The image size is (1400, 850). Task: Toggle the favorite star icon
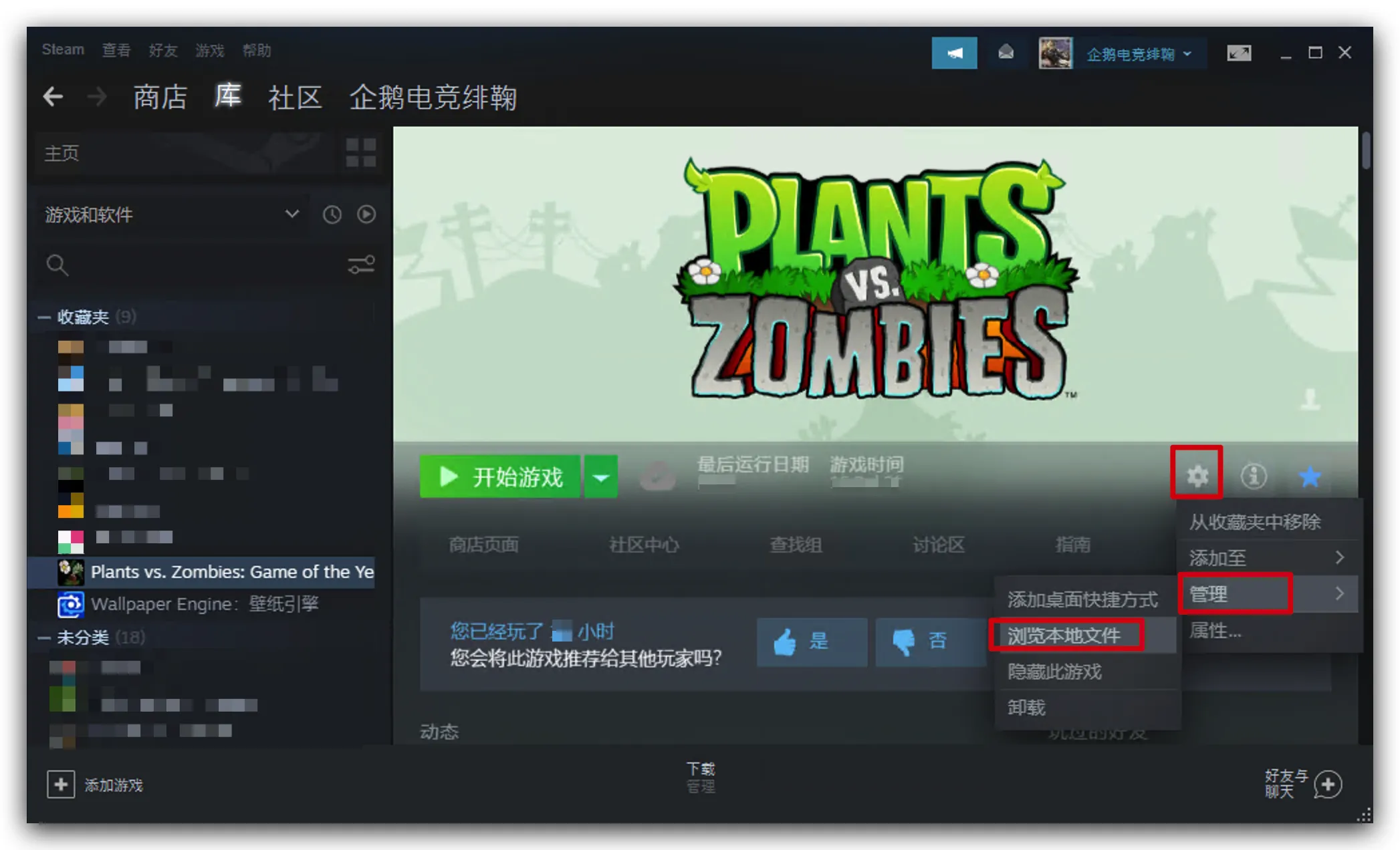click(1310, 476)
